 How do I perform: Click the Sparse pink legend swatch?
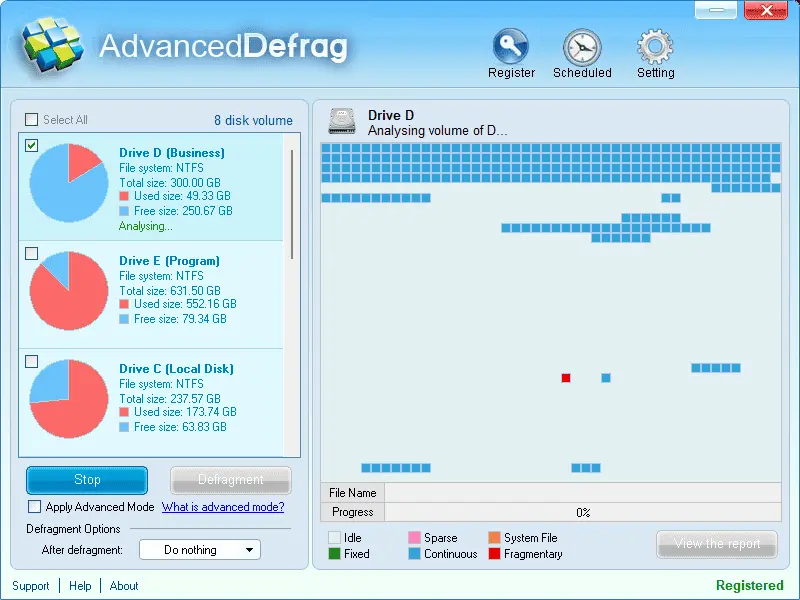click(x=414, y=537)
